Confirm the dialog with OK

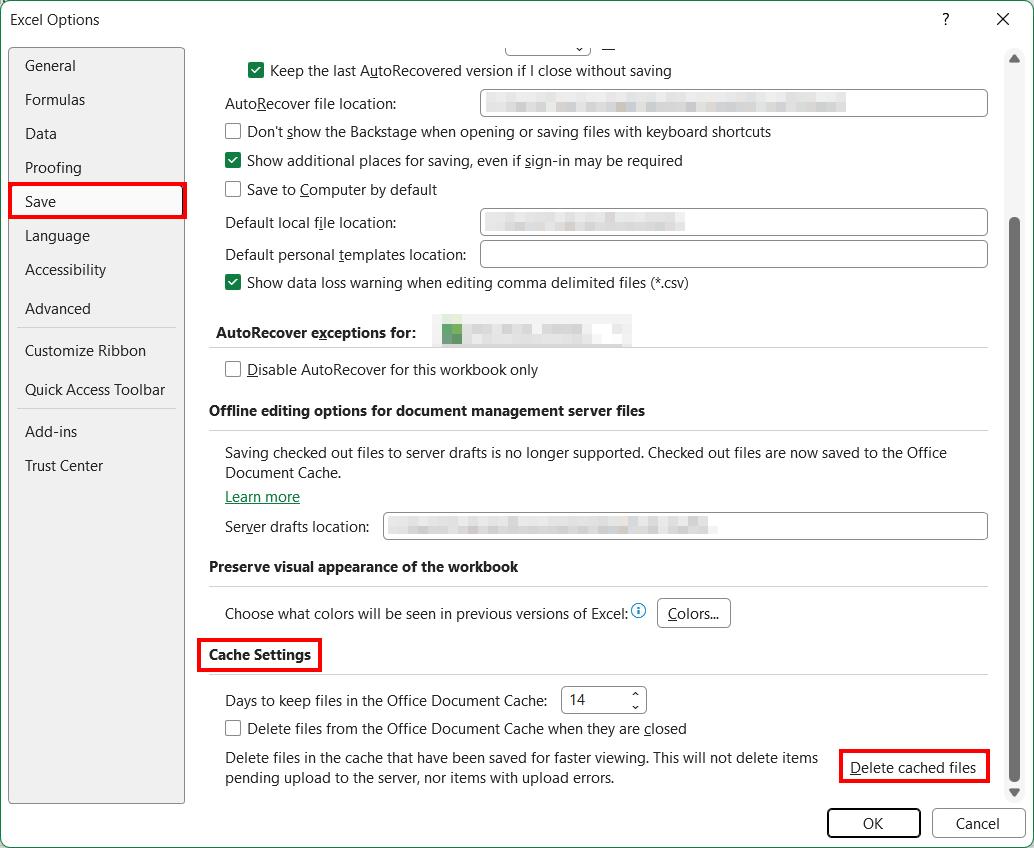point(873,824)
